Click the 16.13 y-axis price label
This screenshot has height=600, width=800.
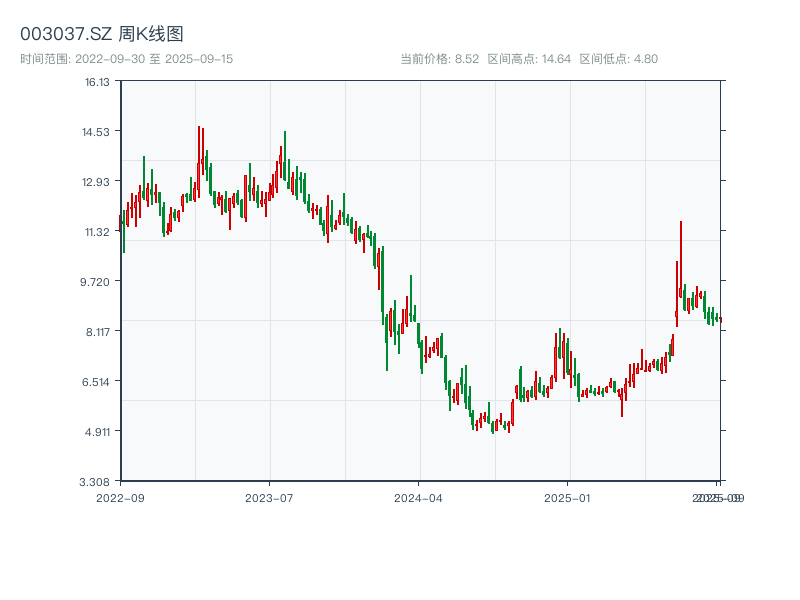point(97,82)
